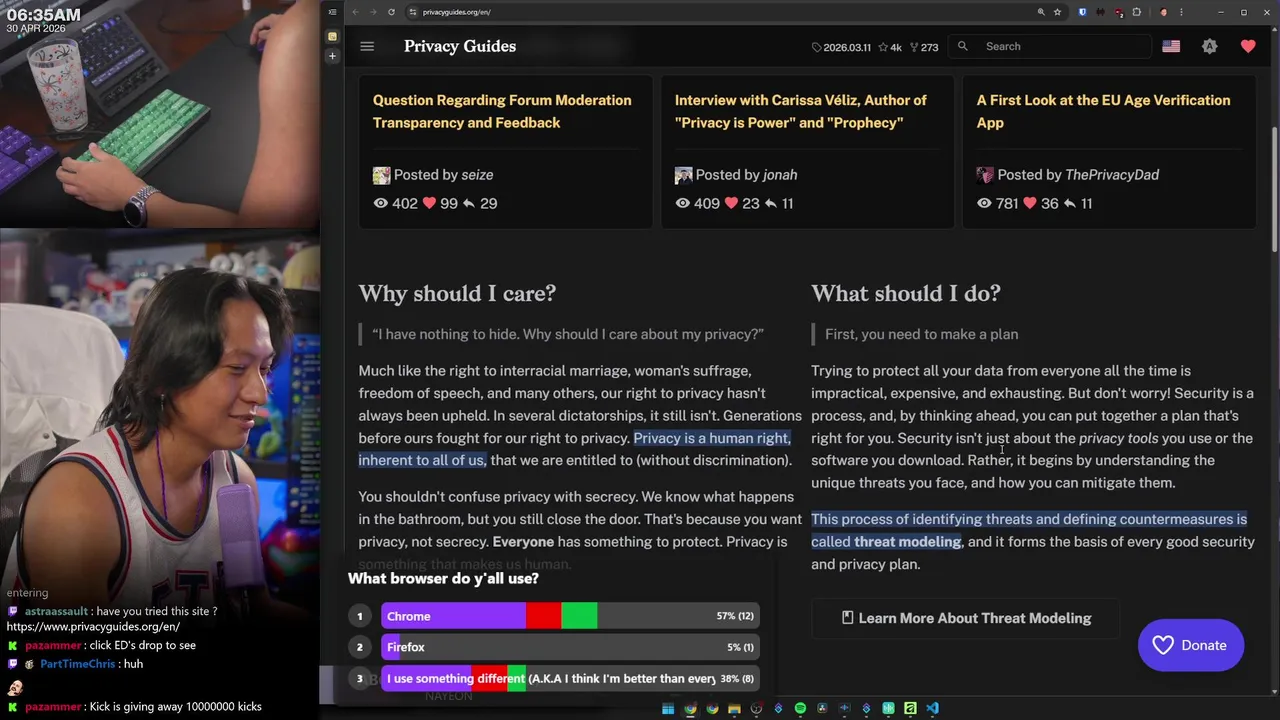The height and width of the screenshot is (720, 1280).
Task: Click ThePrivacyDad's avatar thumbnail
Action: (985, 175)
